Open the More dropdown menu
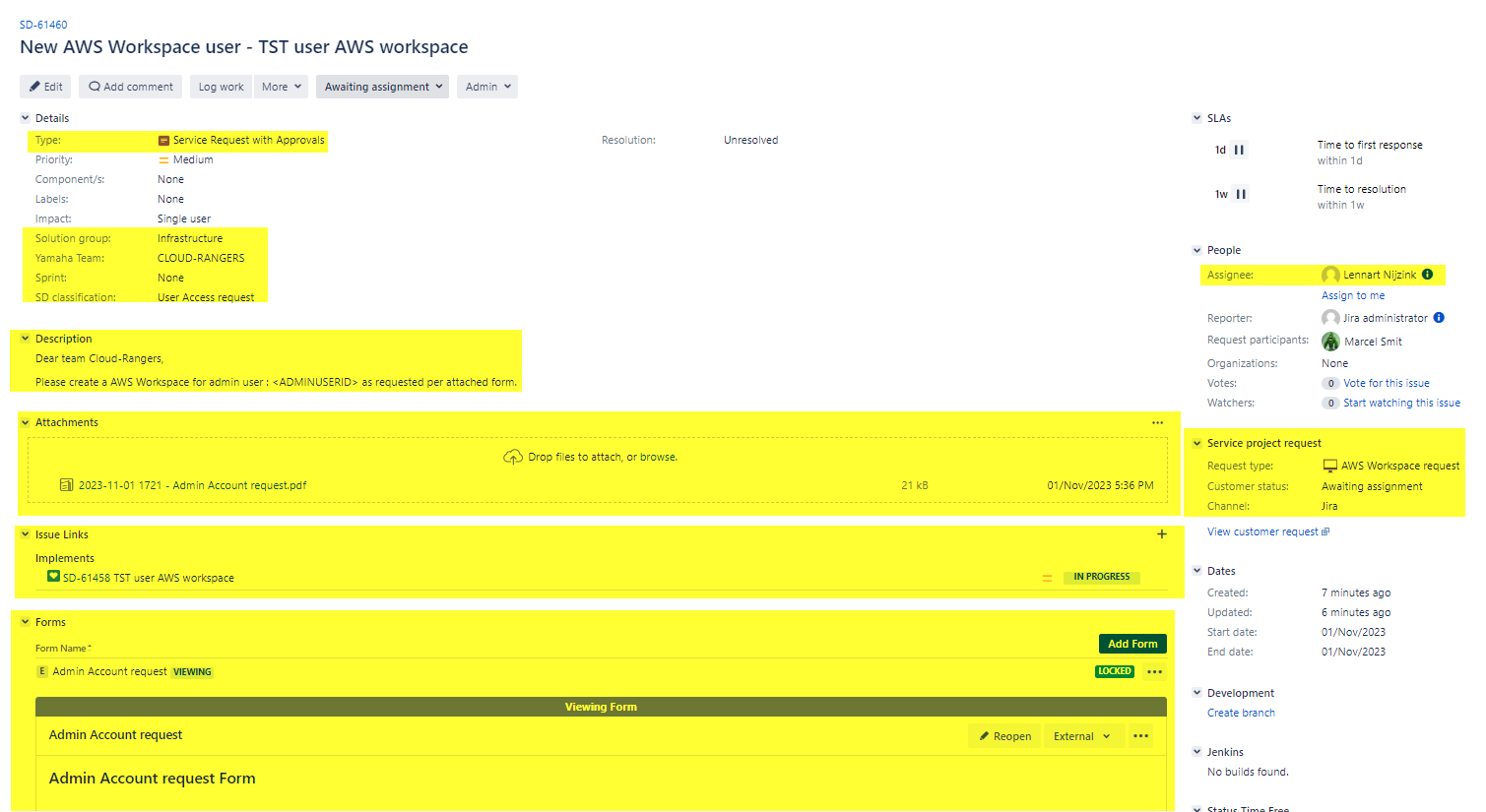The image size is (1486, 812). (x=281, y=87)
